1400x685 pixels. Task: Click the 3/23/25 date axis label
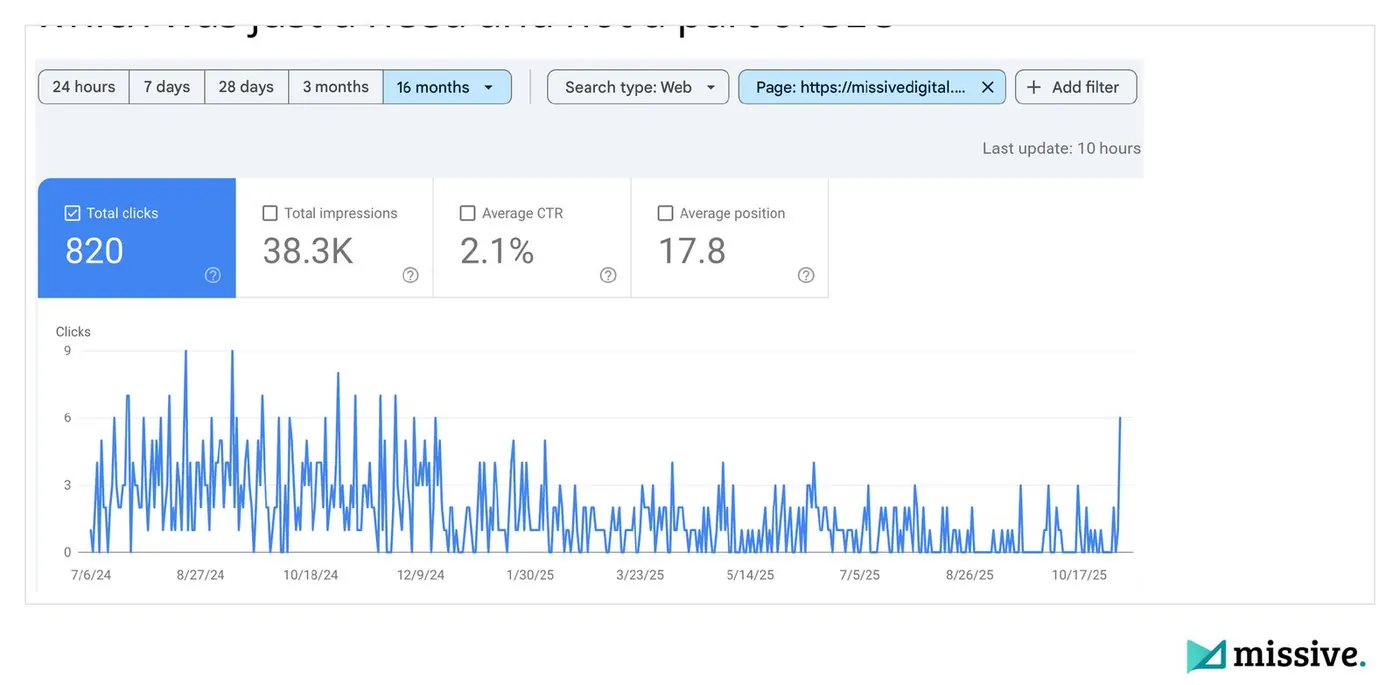640,575
